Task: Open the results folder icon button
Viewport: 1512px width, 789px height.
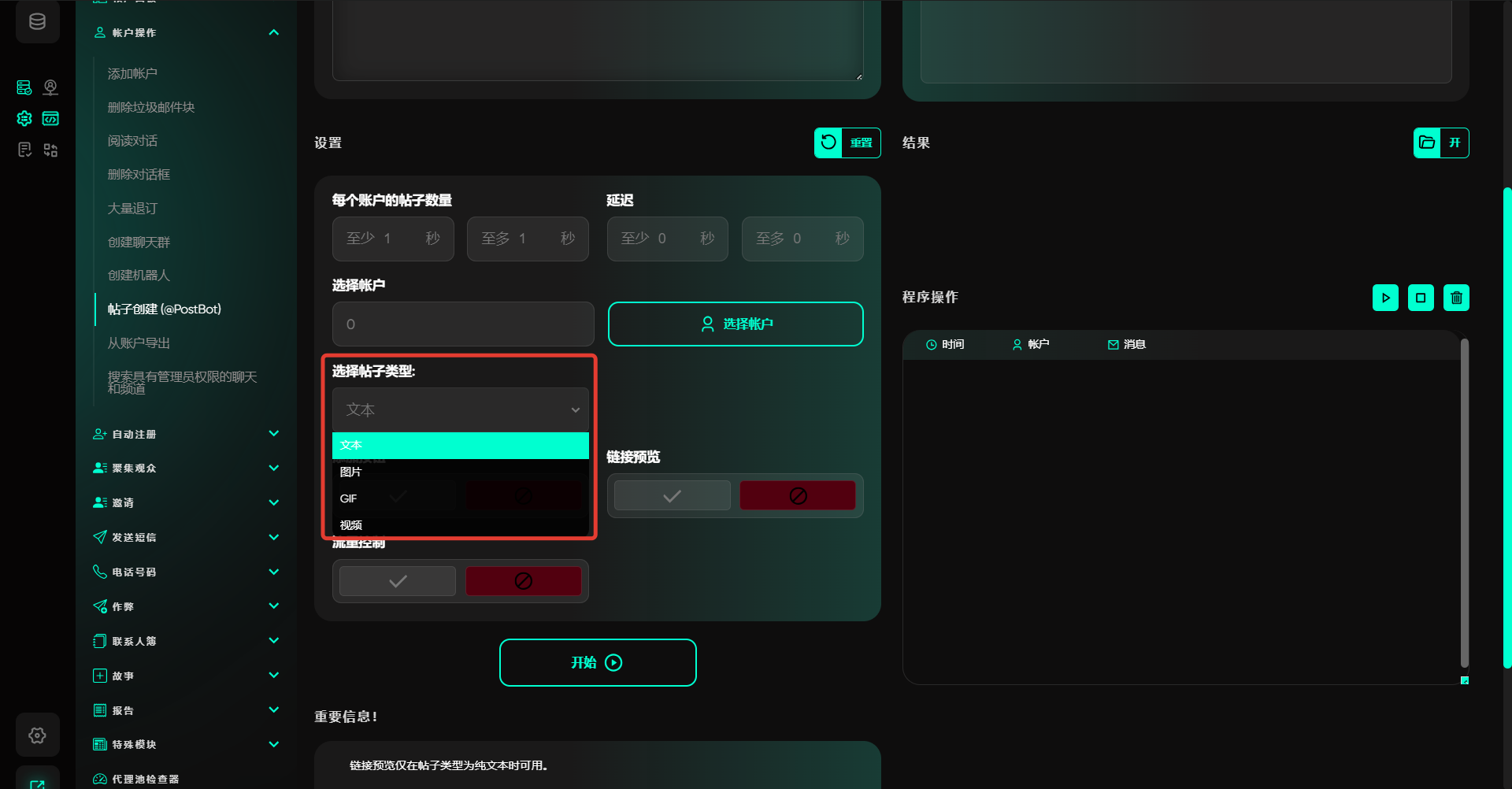Action: click(x=1427, y=143)
